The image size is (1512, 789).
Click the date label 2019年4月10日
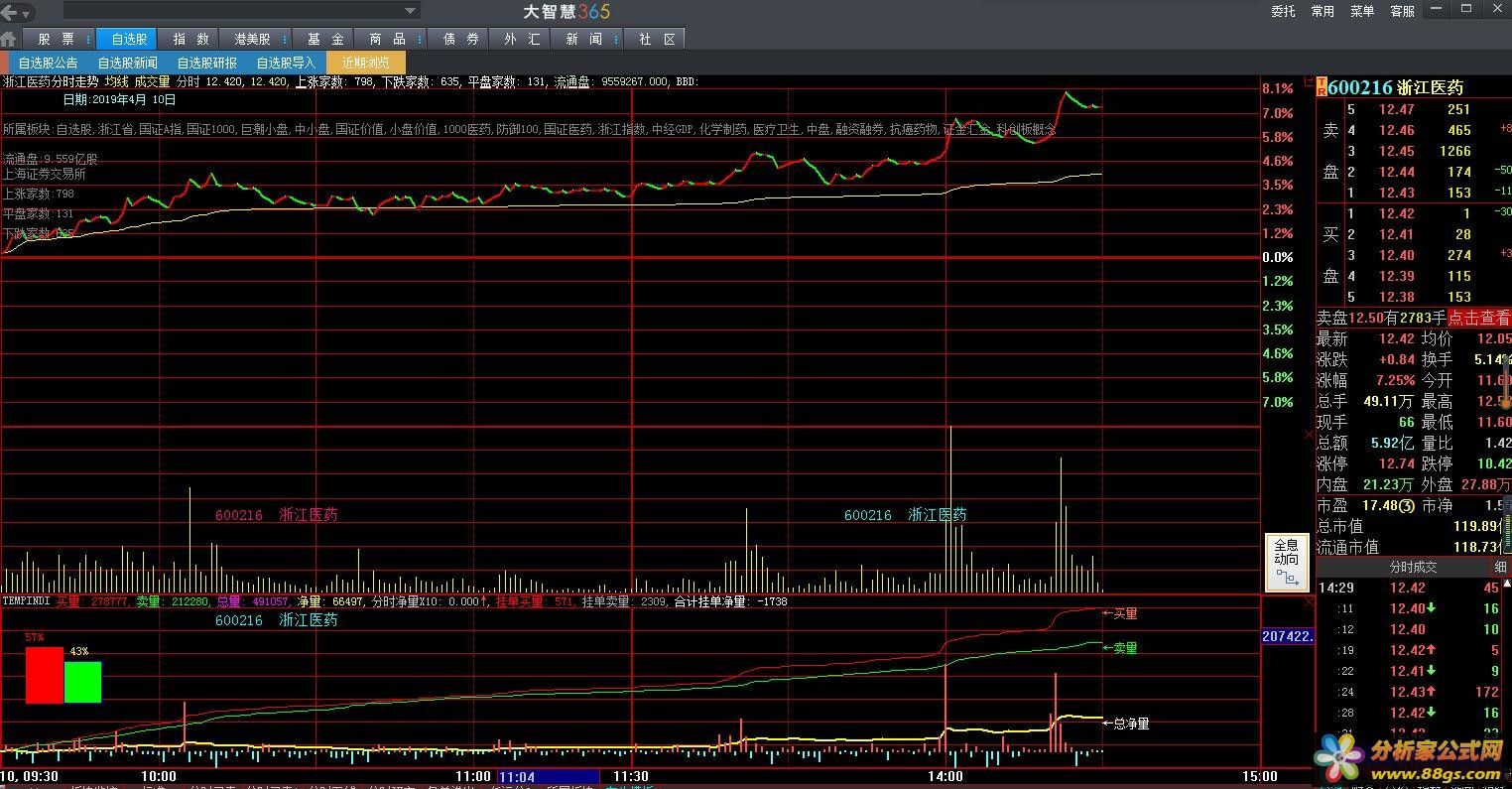(x=119, y=99)
